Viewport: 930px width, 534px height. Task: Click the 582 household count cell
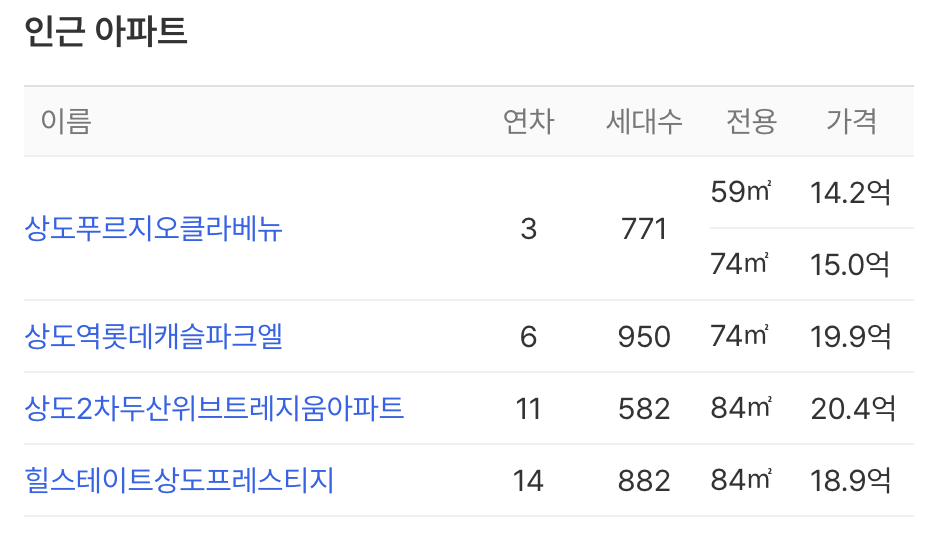[x=644, y=409]
